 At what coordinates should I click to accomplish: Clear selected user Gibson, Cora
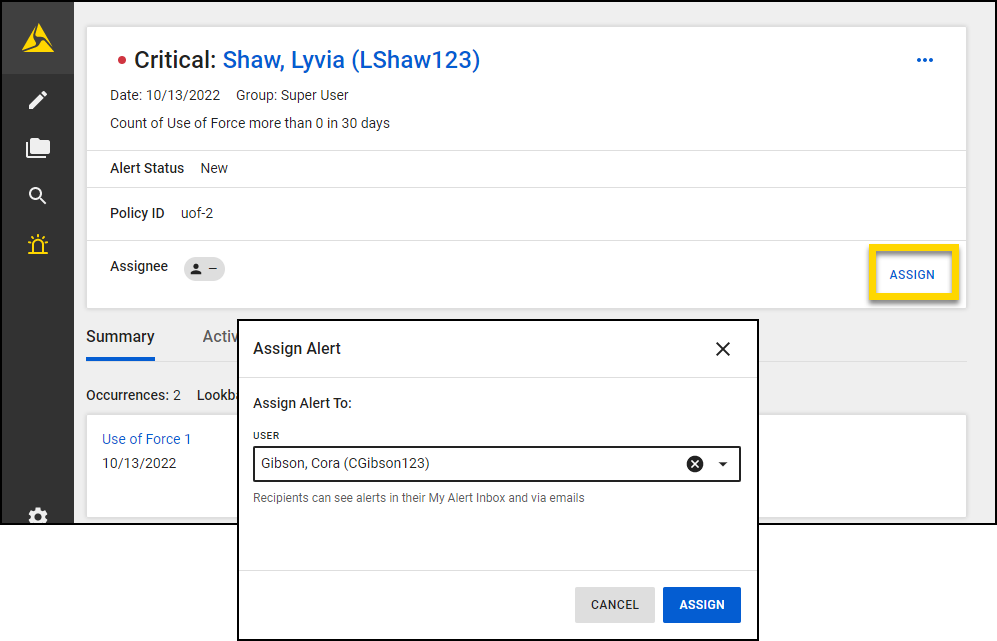click(695, 464)
